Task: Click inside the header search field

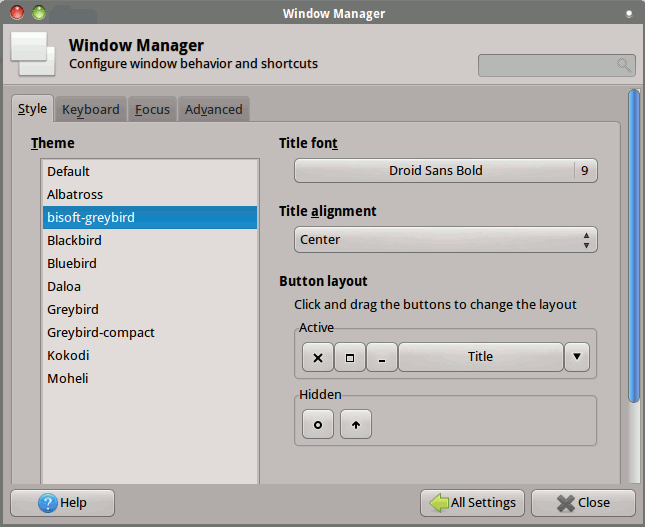Action: 557,65
